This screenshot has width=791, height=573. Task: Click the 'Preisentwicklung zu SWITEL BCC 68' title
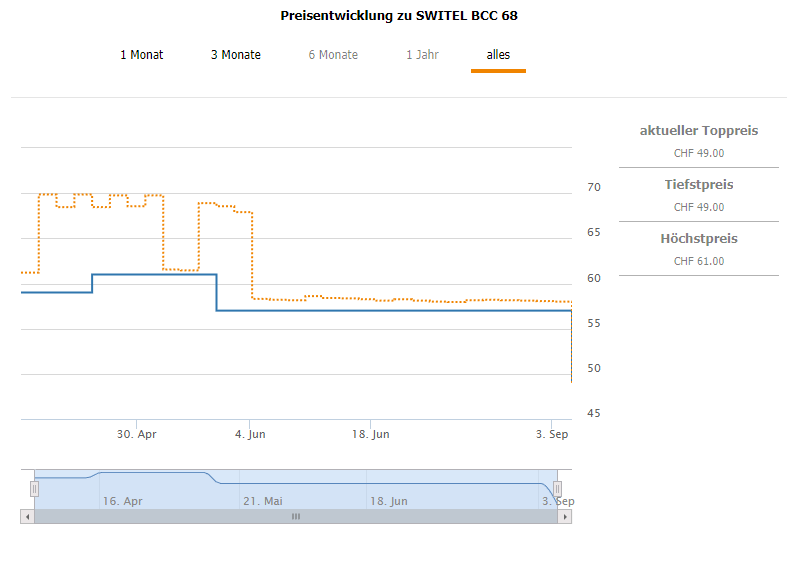tap(399, 16)
